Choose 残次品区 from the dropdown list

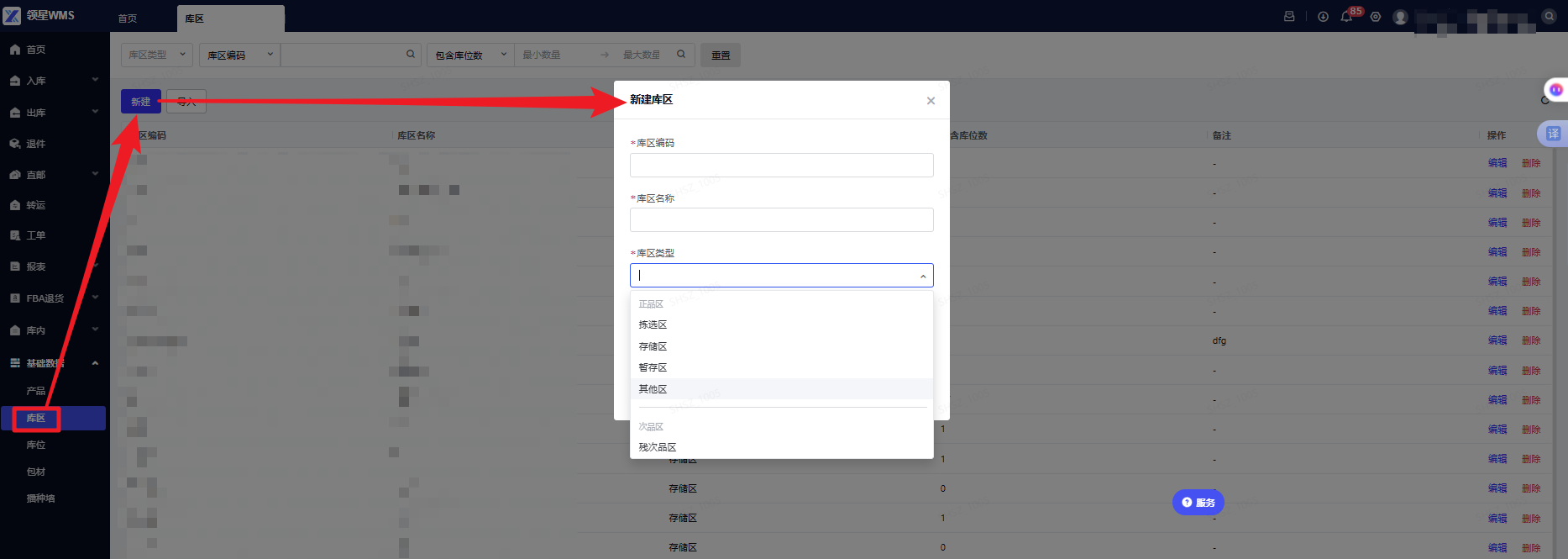(x=781, y=447)
